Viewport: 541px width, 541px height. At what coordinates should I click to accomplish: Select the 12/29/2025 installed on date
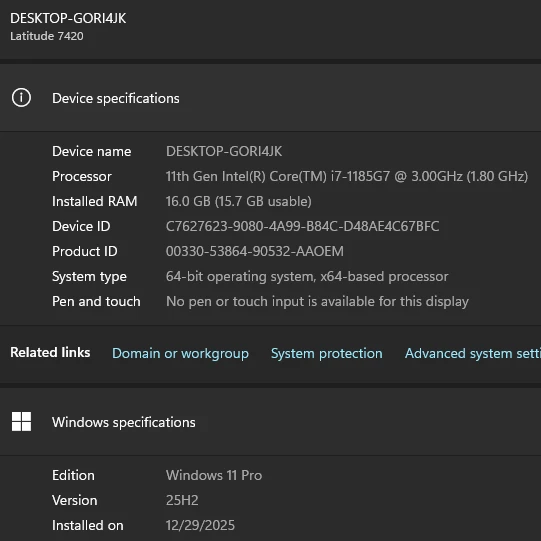coord(200,525)
